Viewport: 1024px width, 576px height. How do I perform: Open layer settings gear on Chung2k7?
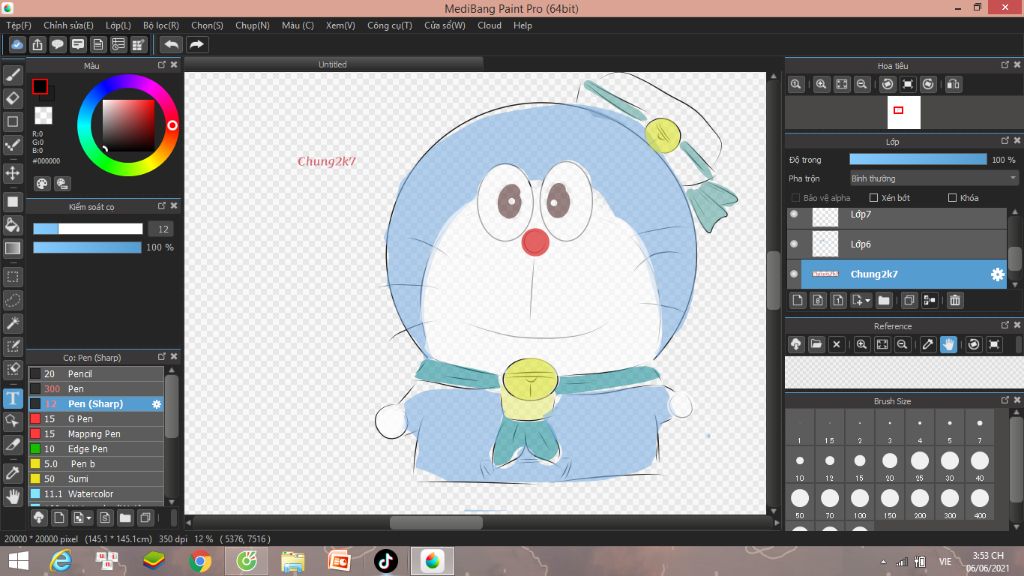(x=997, y=274)
